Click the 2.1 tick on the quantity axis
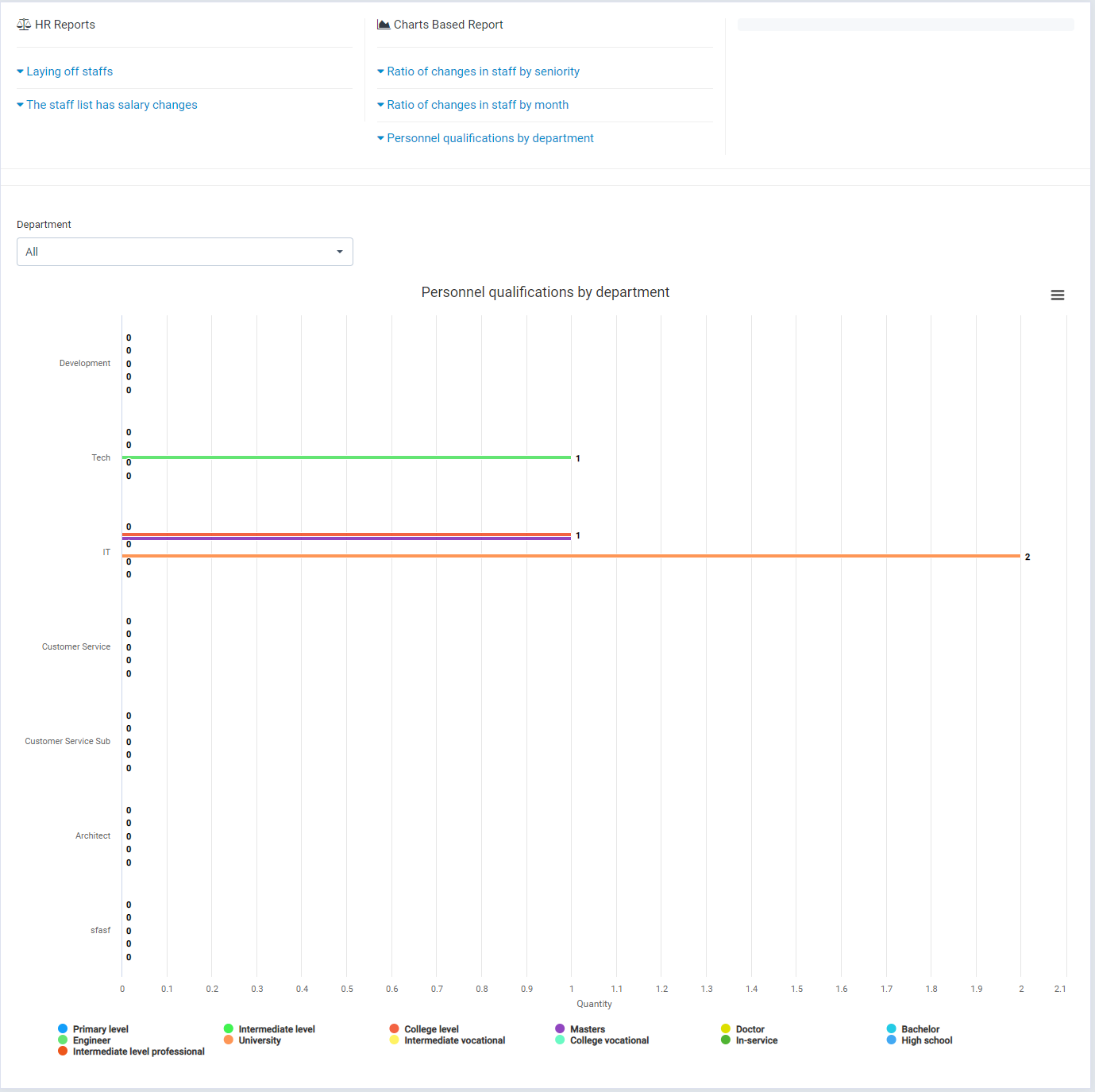 1060,989
